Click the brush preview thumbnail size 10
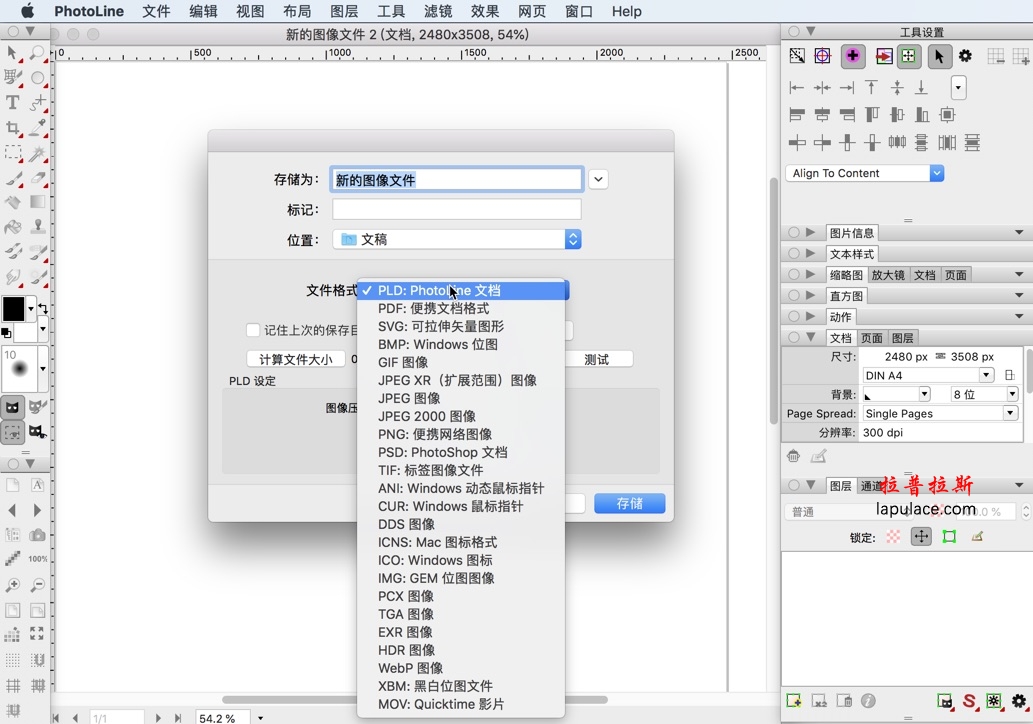The height and width of the screenshot is (724, 1033). click(x=20, y=369)
